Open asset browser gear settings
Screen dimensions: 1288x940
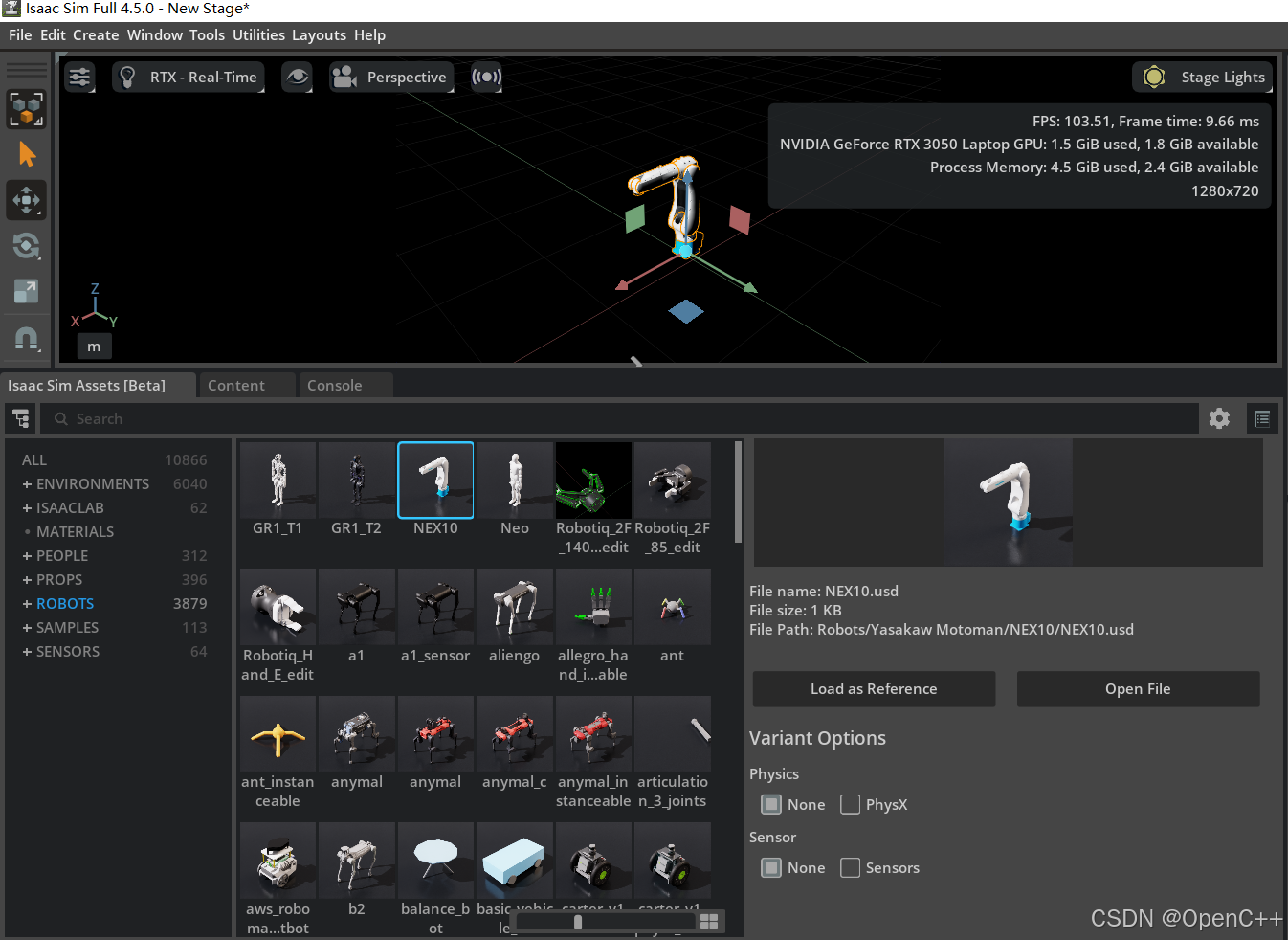click(1219, 418)
